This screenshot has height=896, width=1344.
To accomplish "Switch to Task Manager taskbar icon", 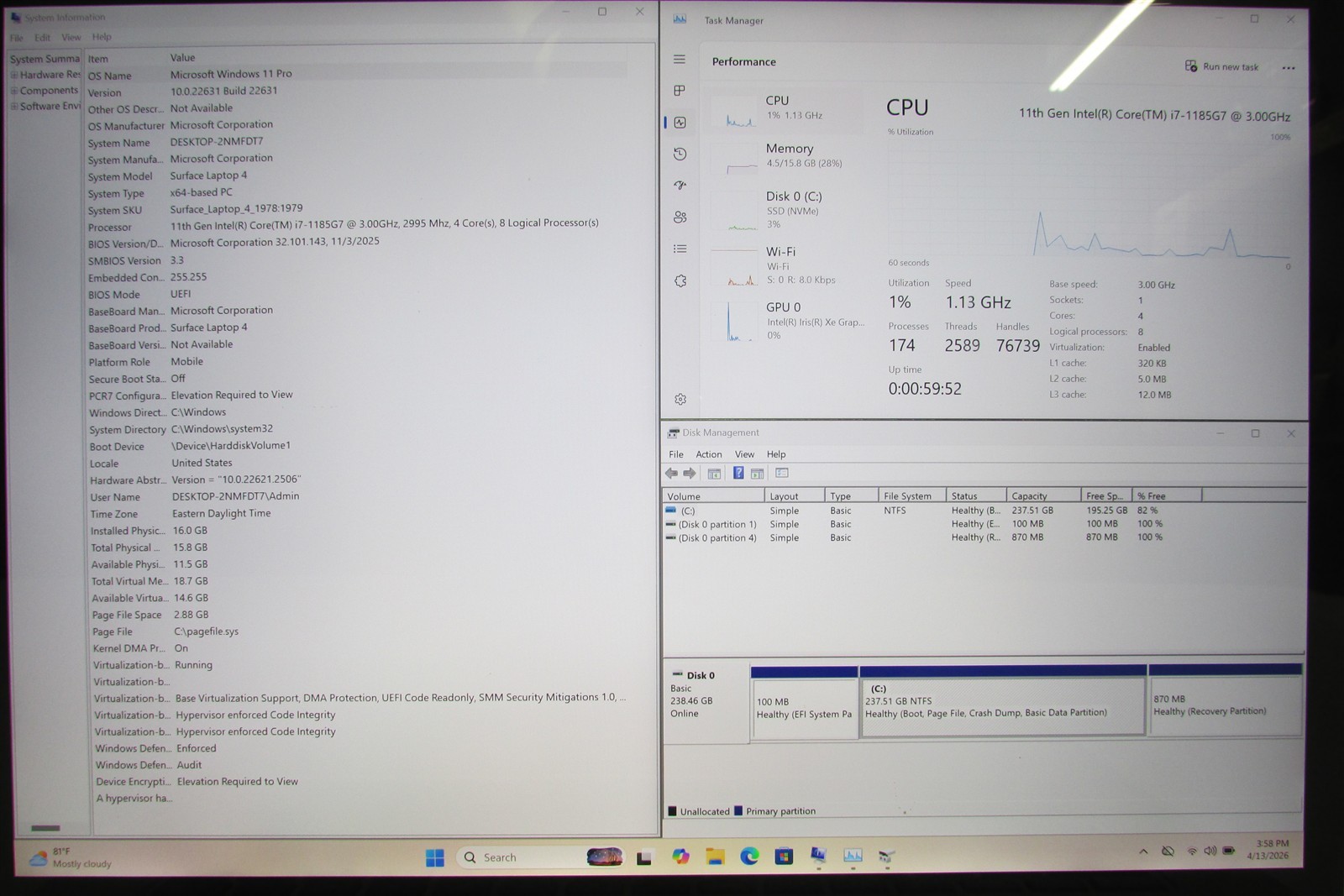I will [x=853, y=856].
